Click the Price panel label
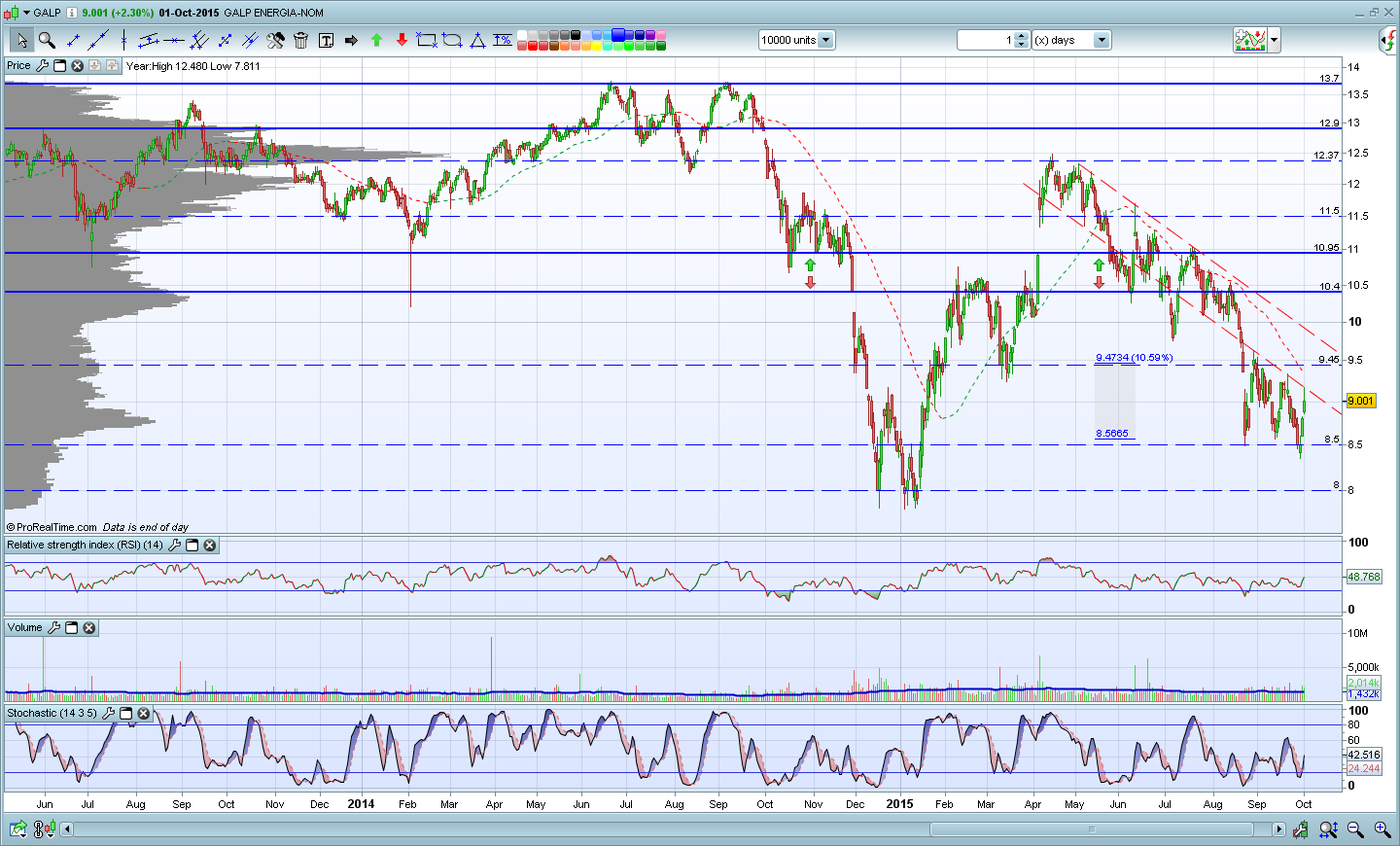The image size is (1400, 846). pyautogui.click(x=18, y=66)
